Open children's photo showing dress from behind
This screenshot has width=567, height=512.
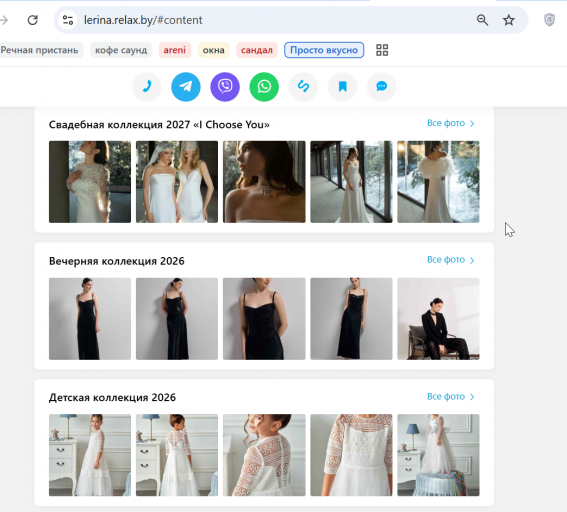point(177,455)
